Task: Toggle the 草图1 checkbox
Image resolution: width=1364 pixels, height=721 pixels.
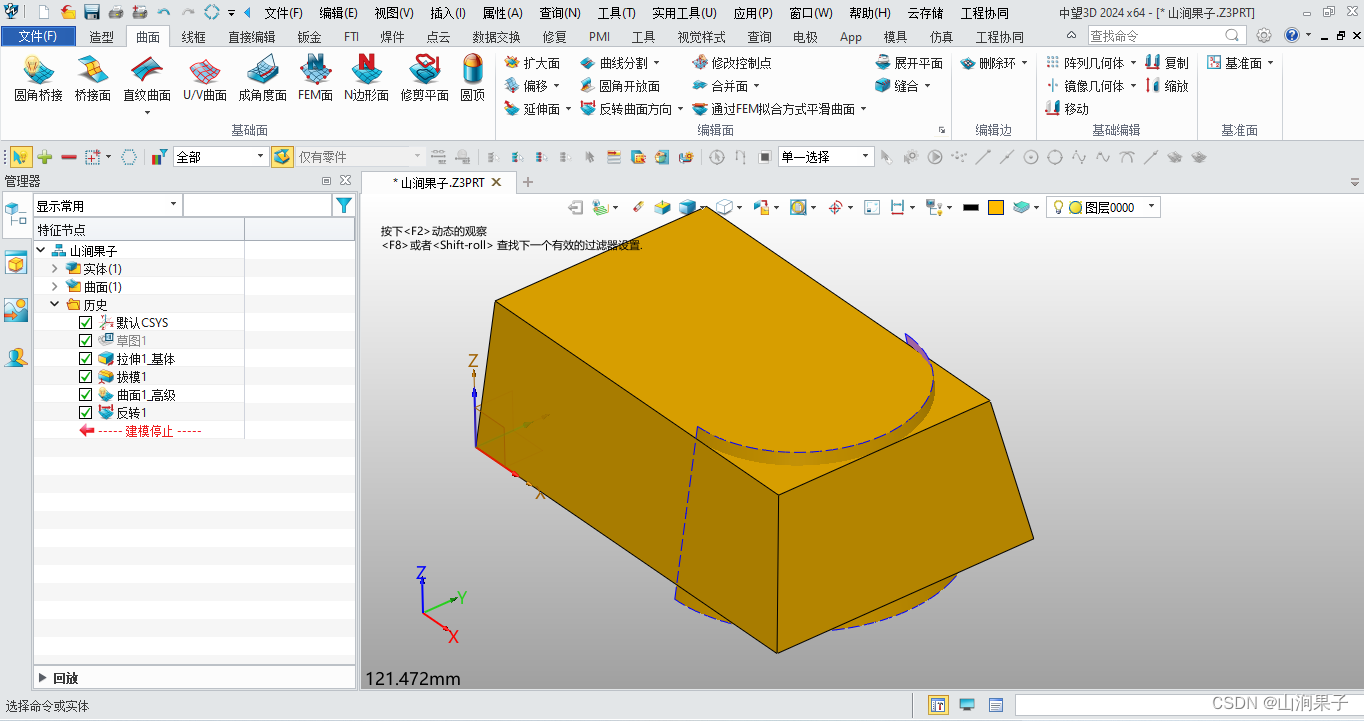Action: 85,341
